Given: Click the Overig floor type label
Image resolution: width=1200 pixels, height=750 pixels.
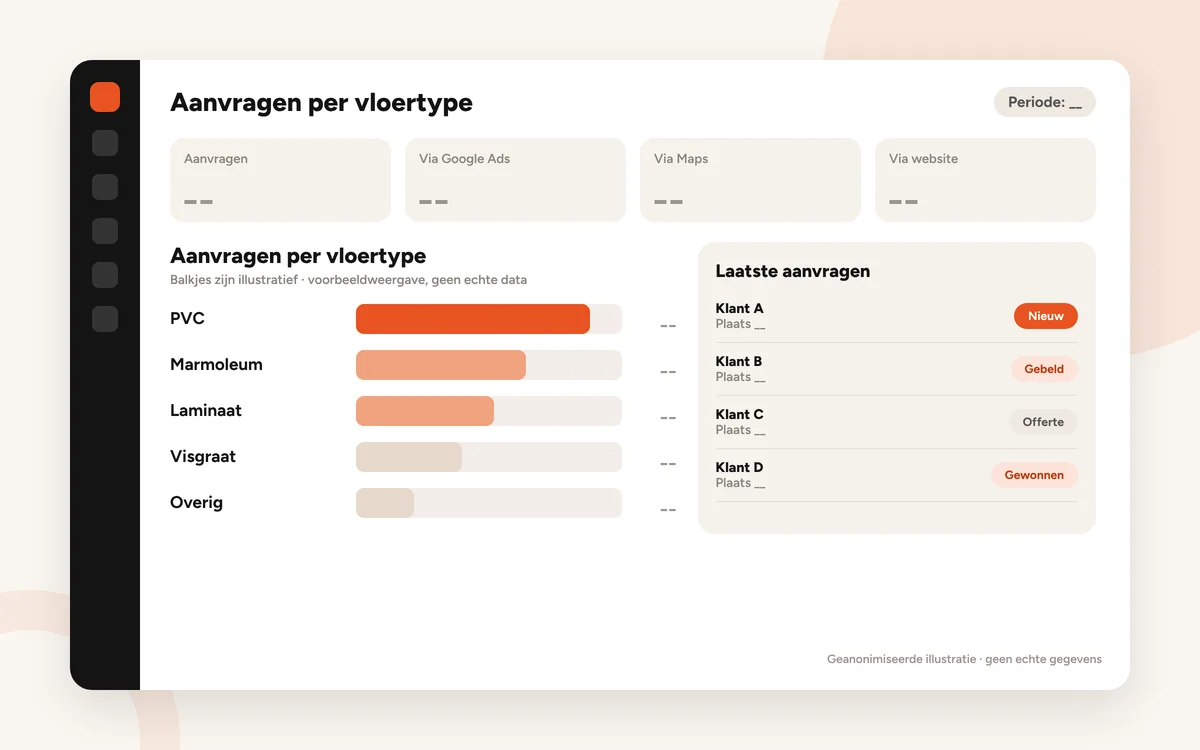Looking at the screenshot, I should (196, 503).
